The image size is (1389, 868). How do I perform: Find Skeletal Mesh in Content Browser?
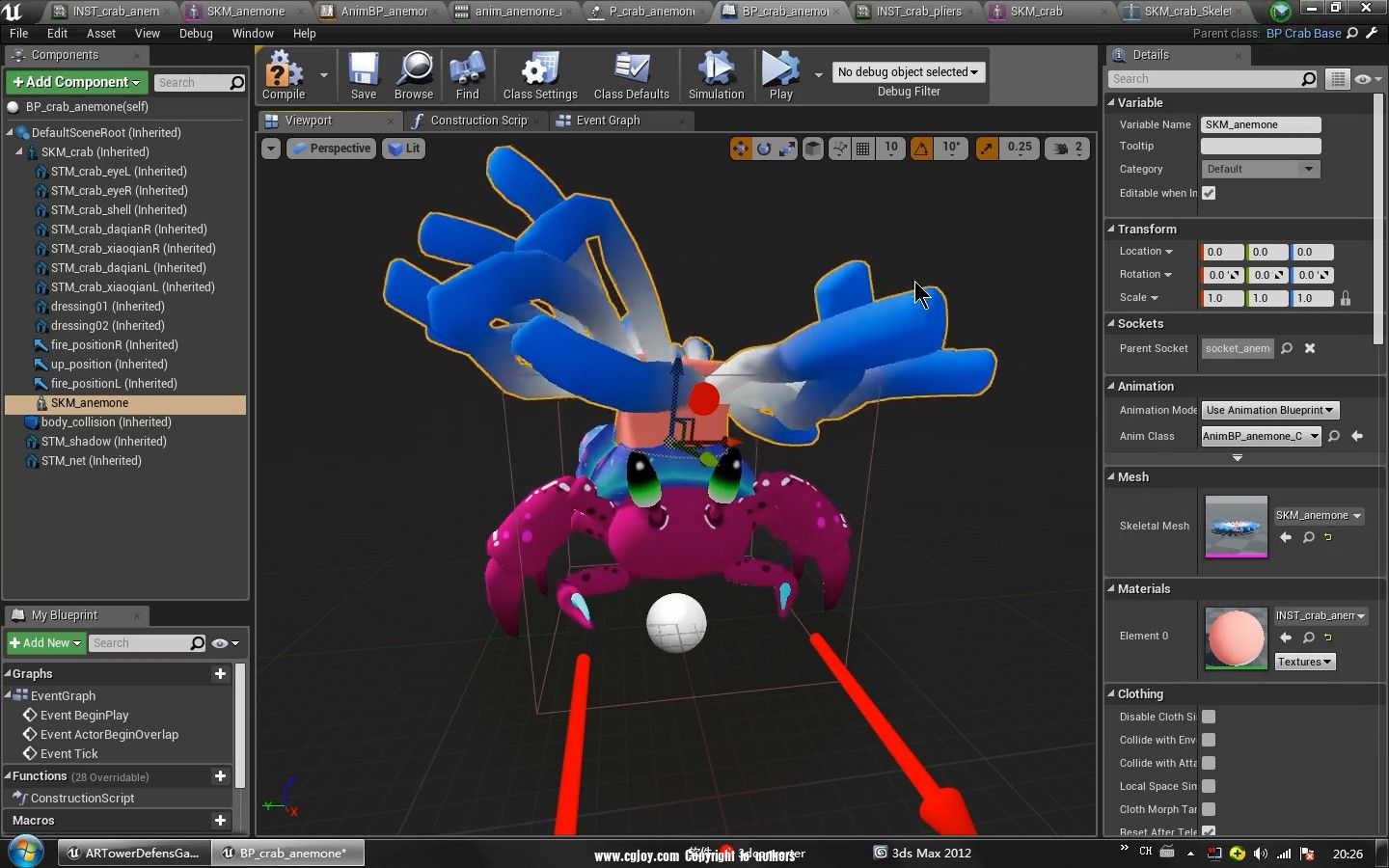[1309, 537]
